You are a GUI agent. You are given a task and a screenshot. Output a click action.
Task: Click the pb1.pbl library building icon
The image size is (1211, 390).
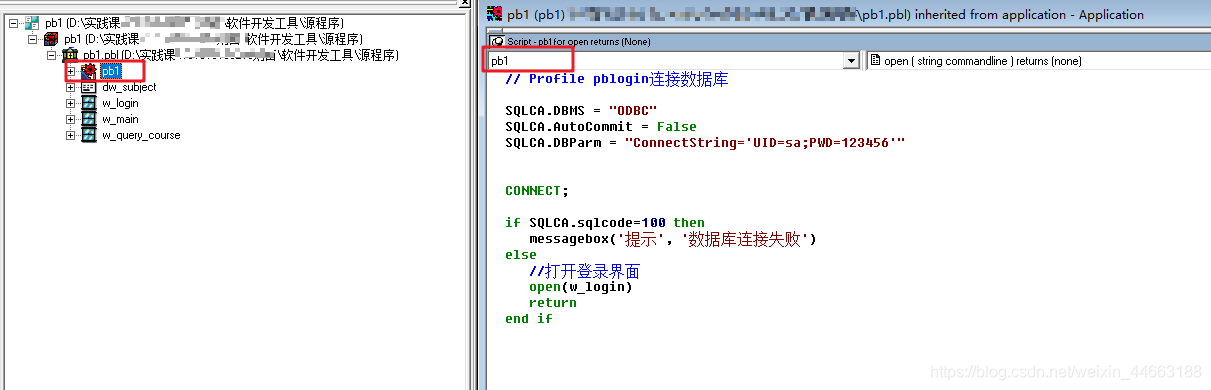point(70,55)
